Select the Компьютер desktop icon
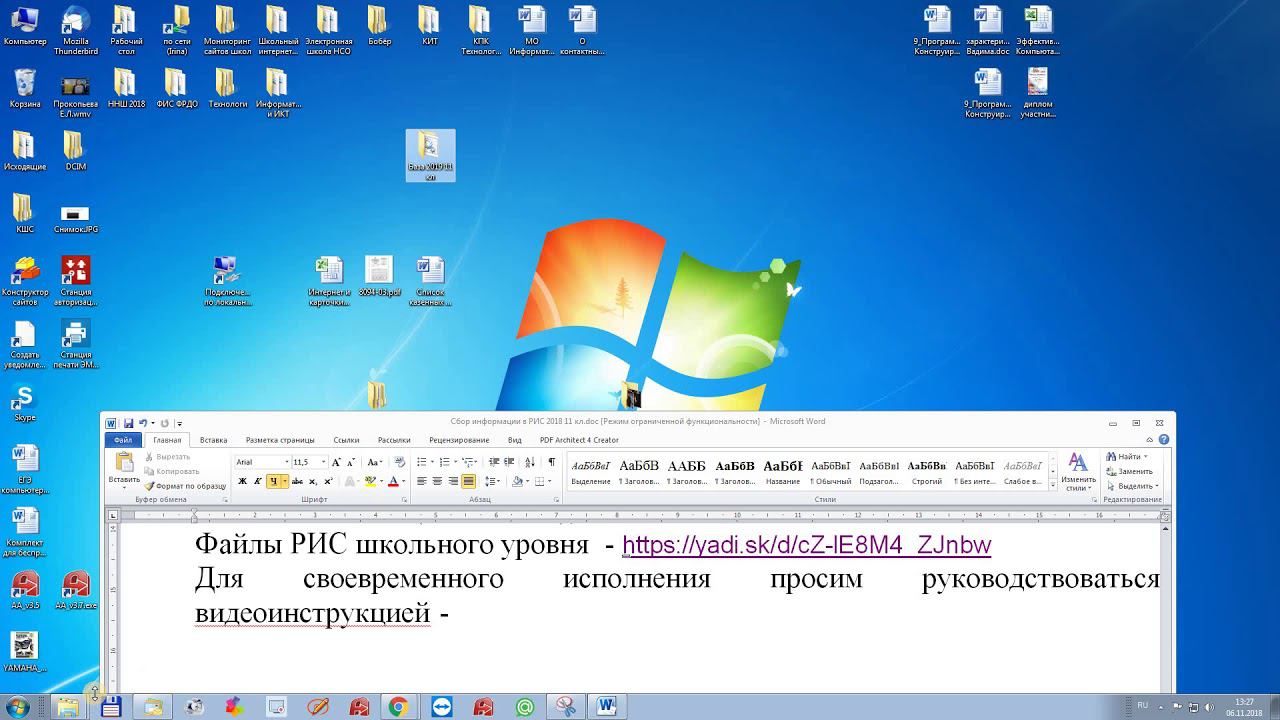Screen dimensions: 1280x720 [25, 26]
